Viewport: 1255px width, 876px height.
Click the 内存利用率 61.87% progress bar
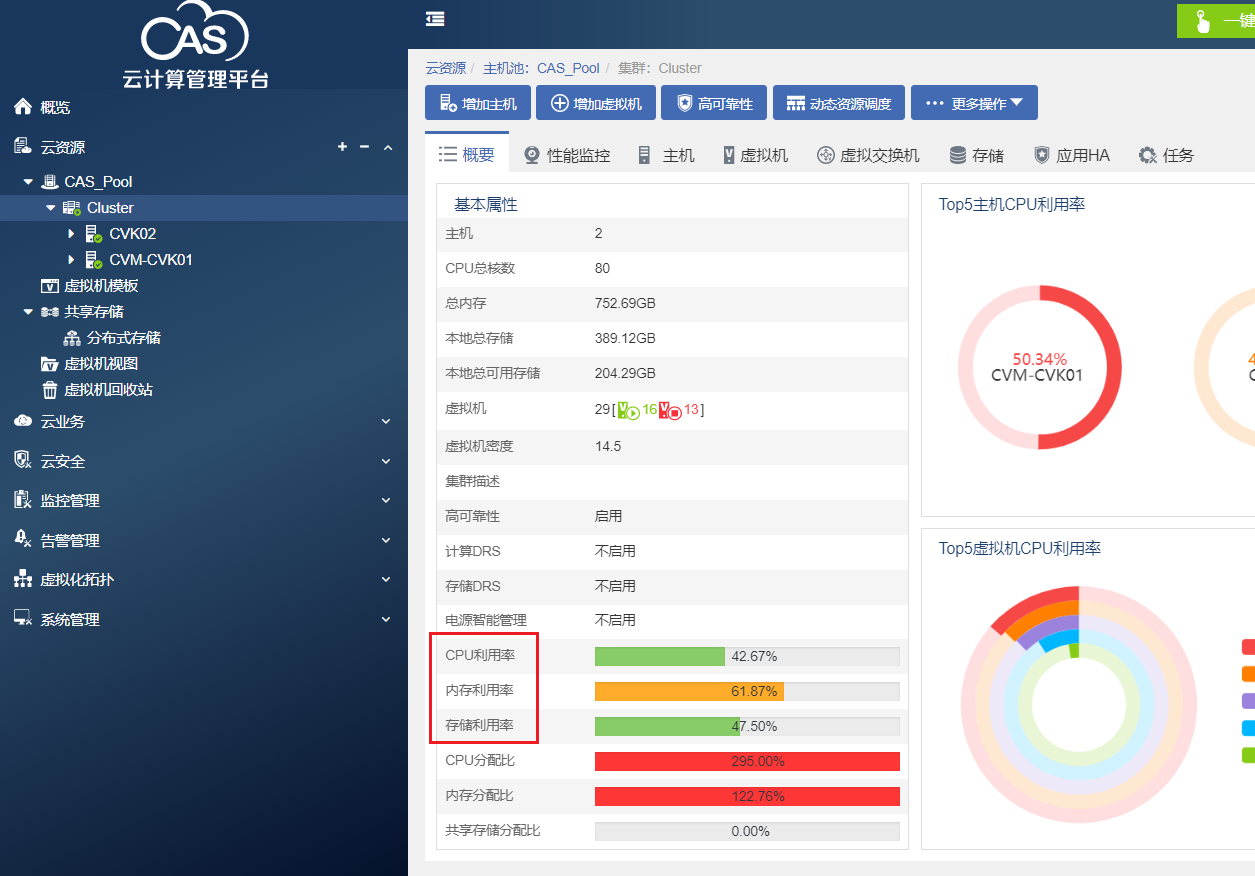[747, 691]
